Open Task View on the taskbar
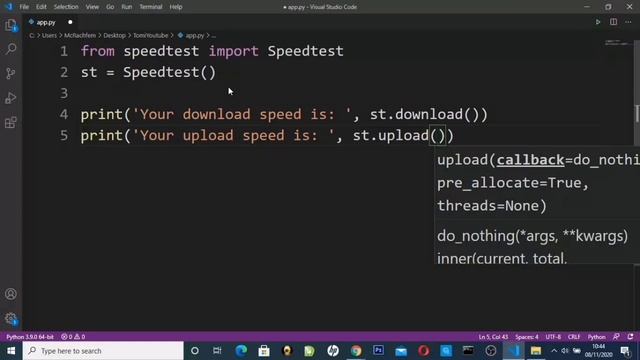This screenshot has height=360, width=640. (217, 351)
